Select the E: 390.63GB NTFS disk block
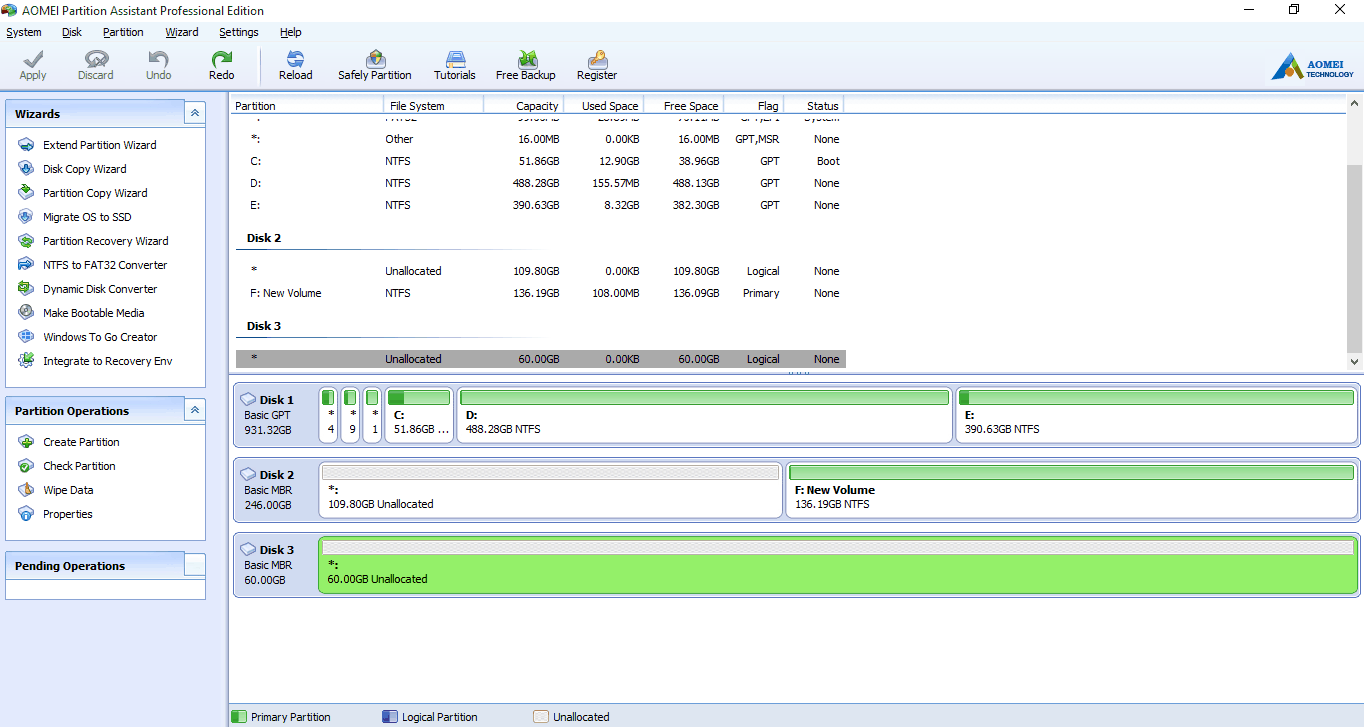1364x727 pixels. click(x=1156, y=415)
